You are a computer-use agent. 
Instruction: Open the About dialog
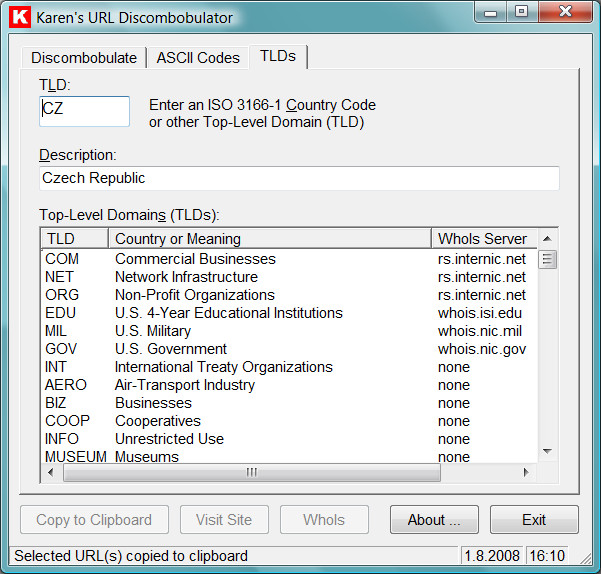pos(434,520)
